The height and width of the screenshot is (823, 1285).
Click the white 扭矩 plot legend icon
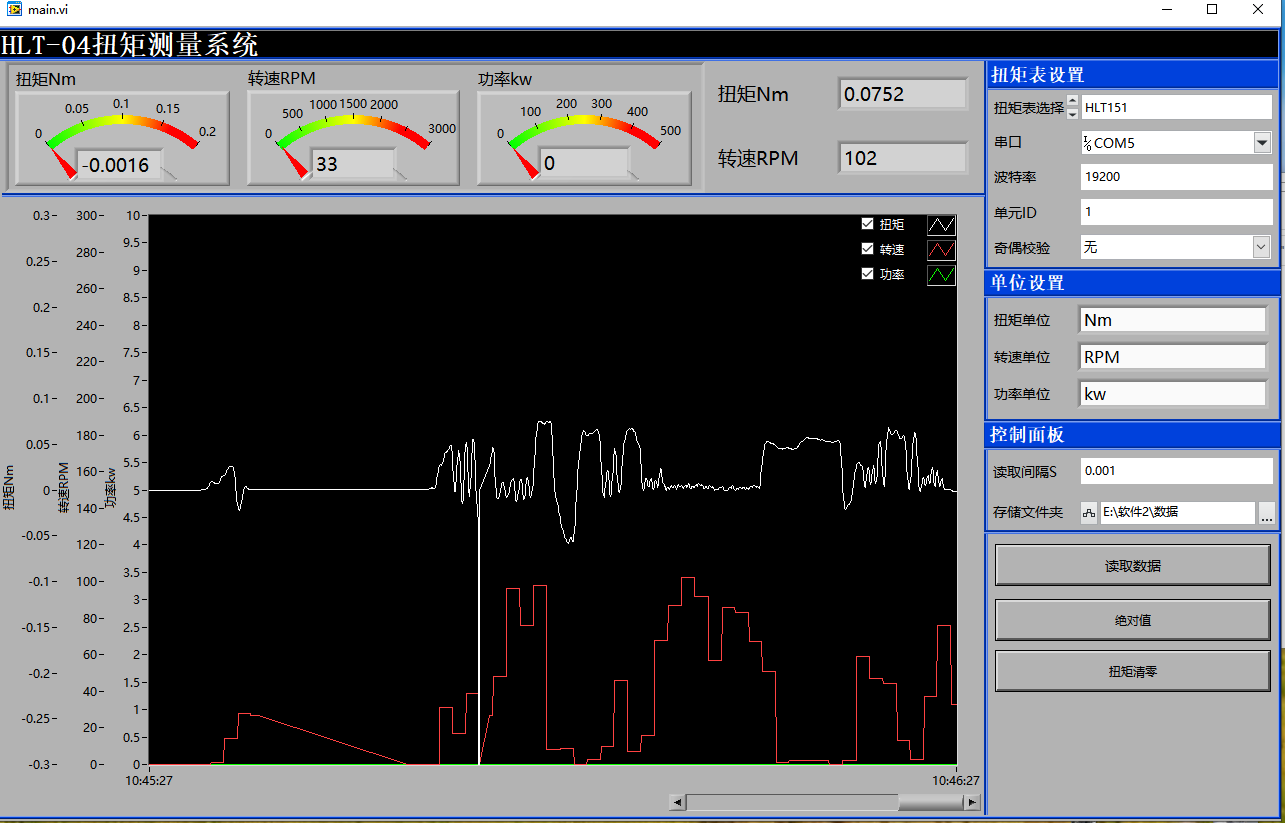tap(941, 225)
